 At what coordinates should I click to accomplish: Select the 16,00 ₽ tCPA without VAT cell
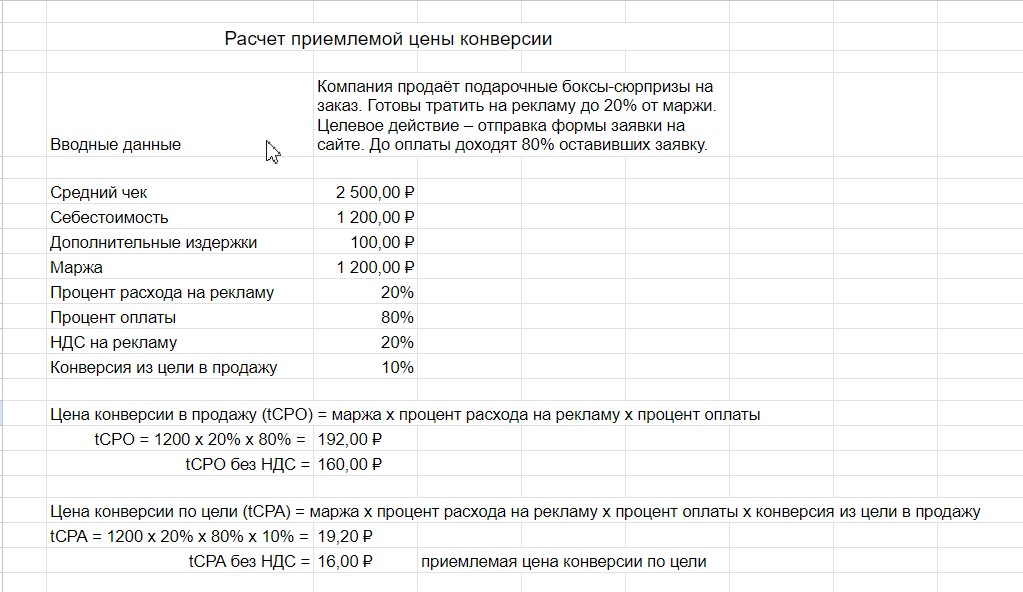345,561
